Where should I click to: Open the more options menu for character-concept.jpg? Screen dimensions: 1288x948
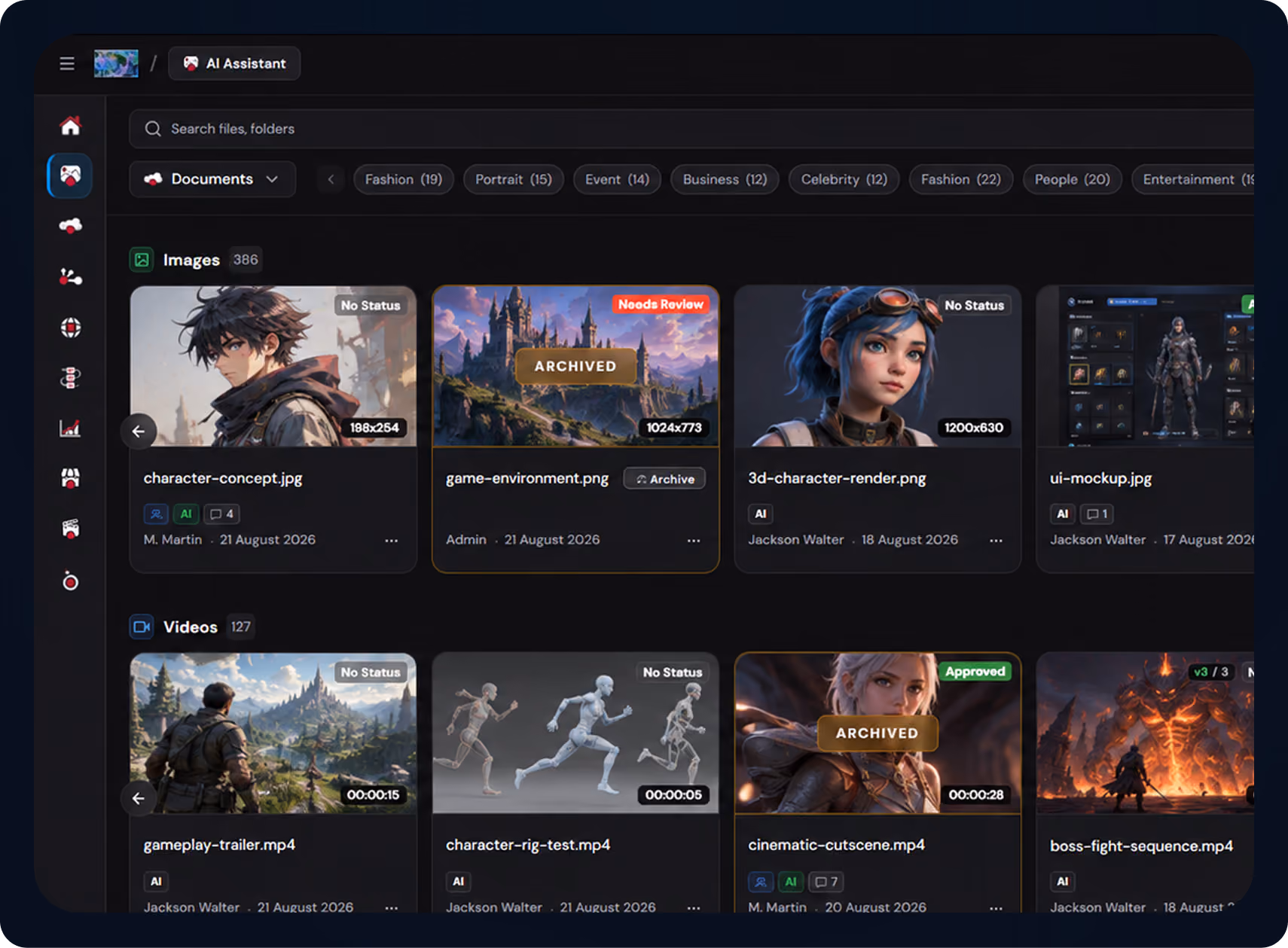pos(392,541)
